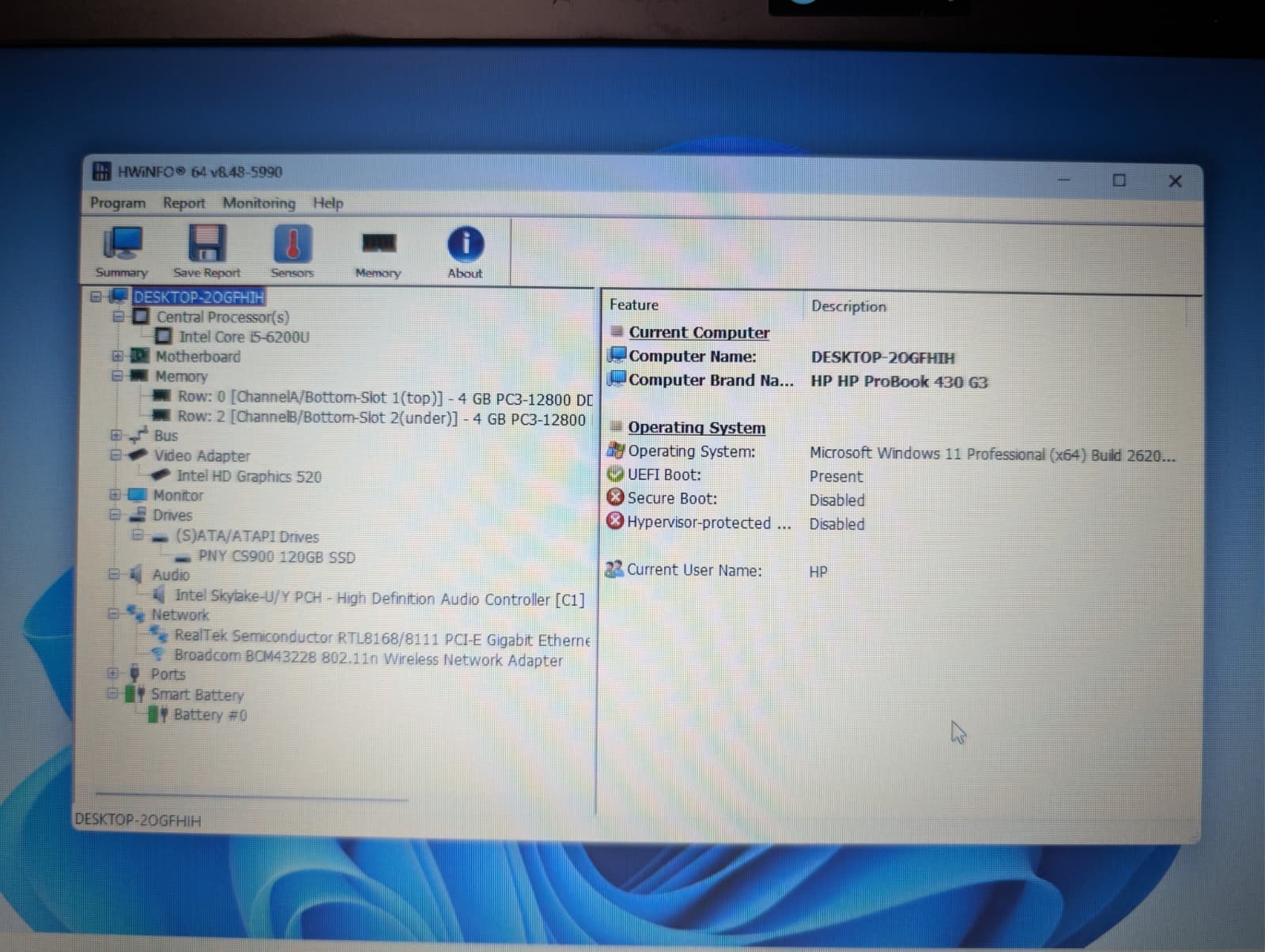Select Row: 2 ChannelB memory module
1265x952 pixels.
click(x=382, y=418)
